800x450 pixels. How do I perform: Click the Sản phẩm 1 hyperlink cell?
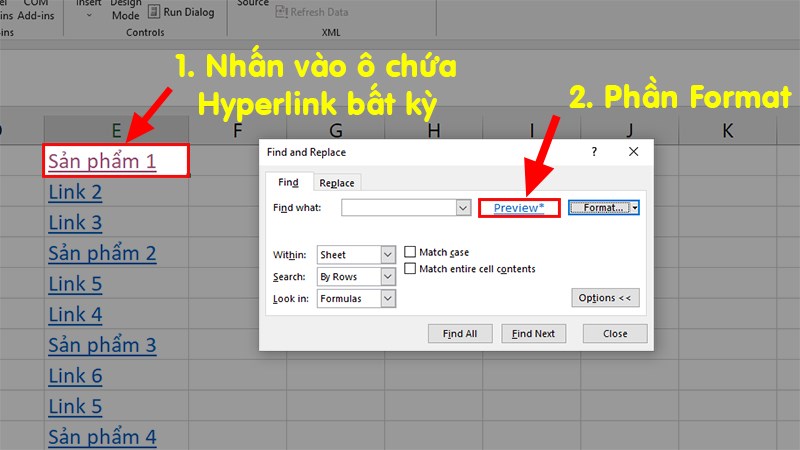pyautogui.click(x=102, y=161)
